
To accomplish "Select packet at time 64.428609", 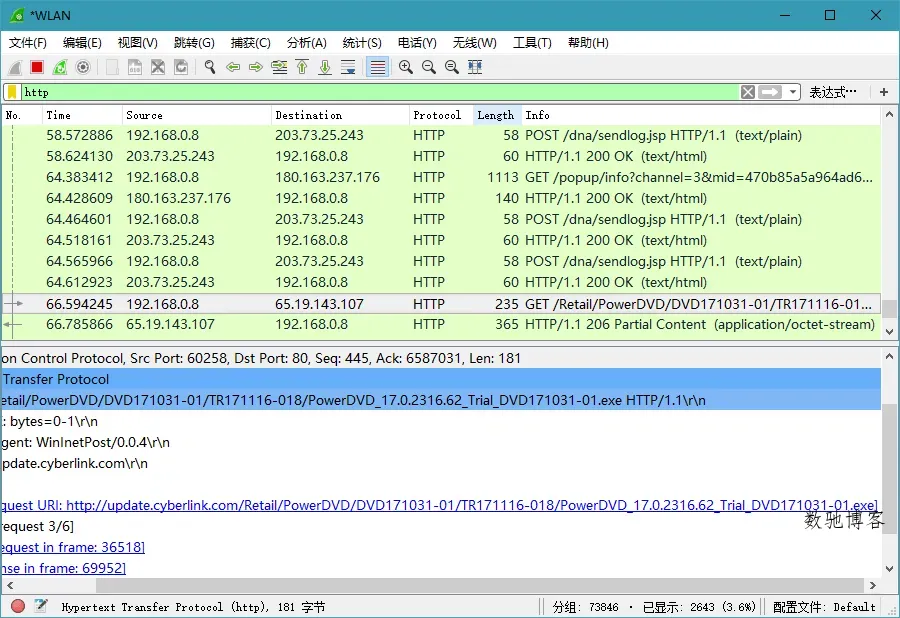I will tap(441, 199).
